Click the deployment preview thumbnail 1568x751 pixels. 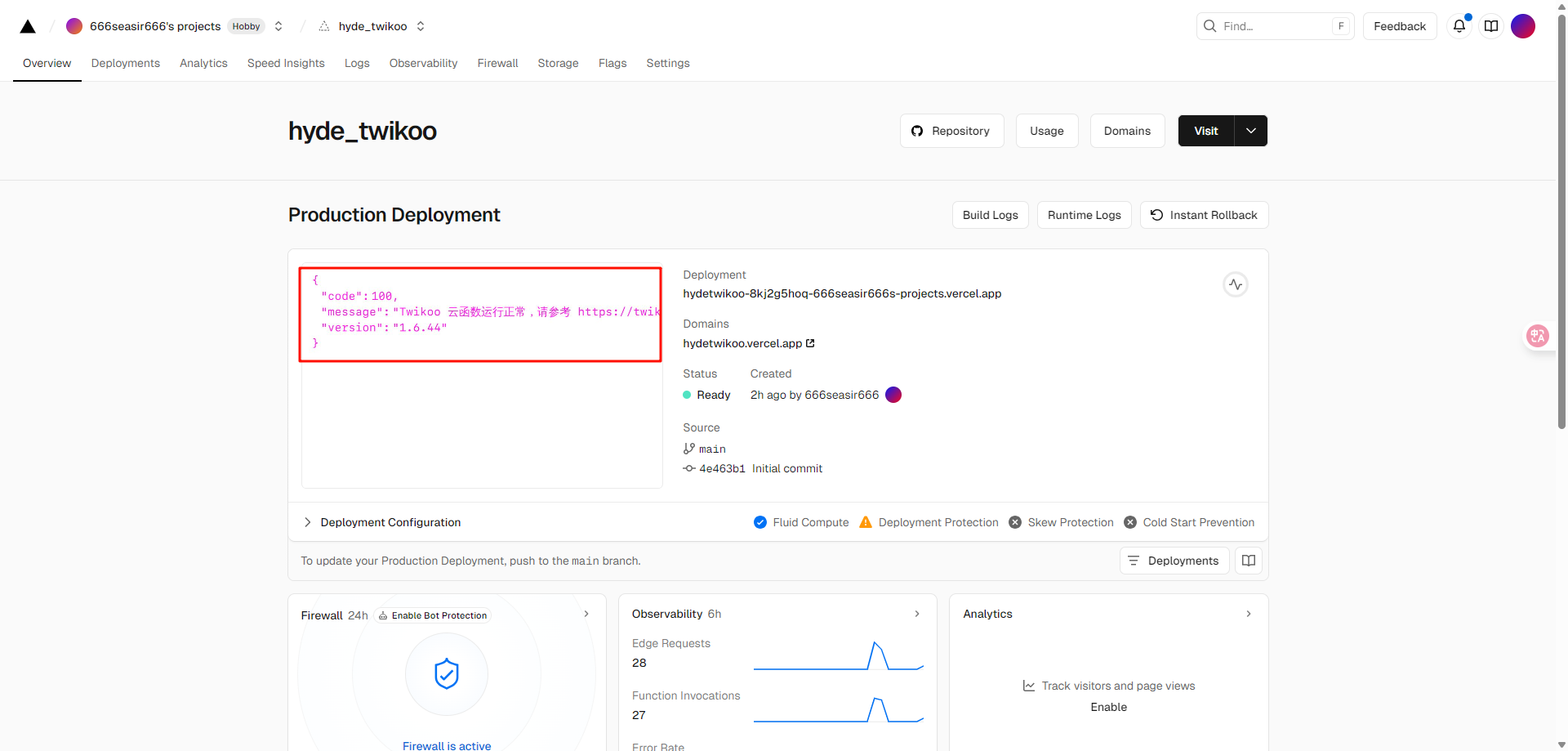(x=482, y=375)
